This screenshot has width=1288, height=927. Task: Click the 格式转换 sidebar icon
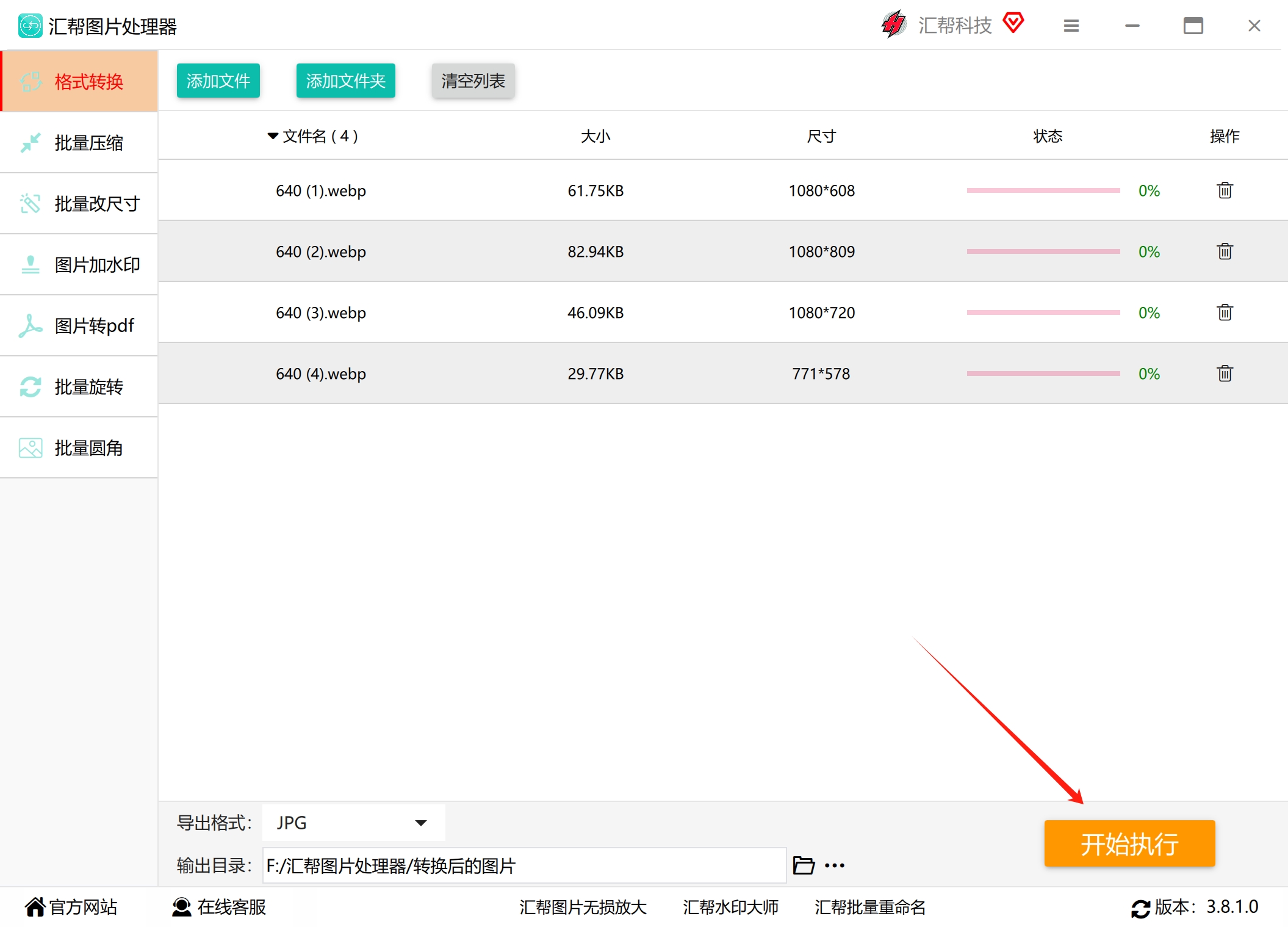[31, 82]
